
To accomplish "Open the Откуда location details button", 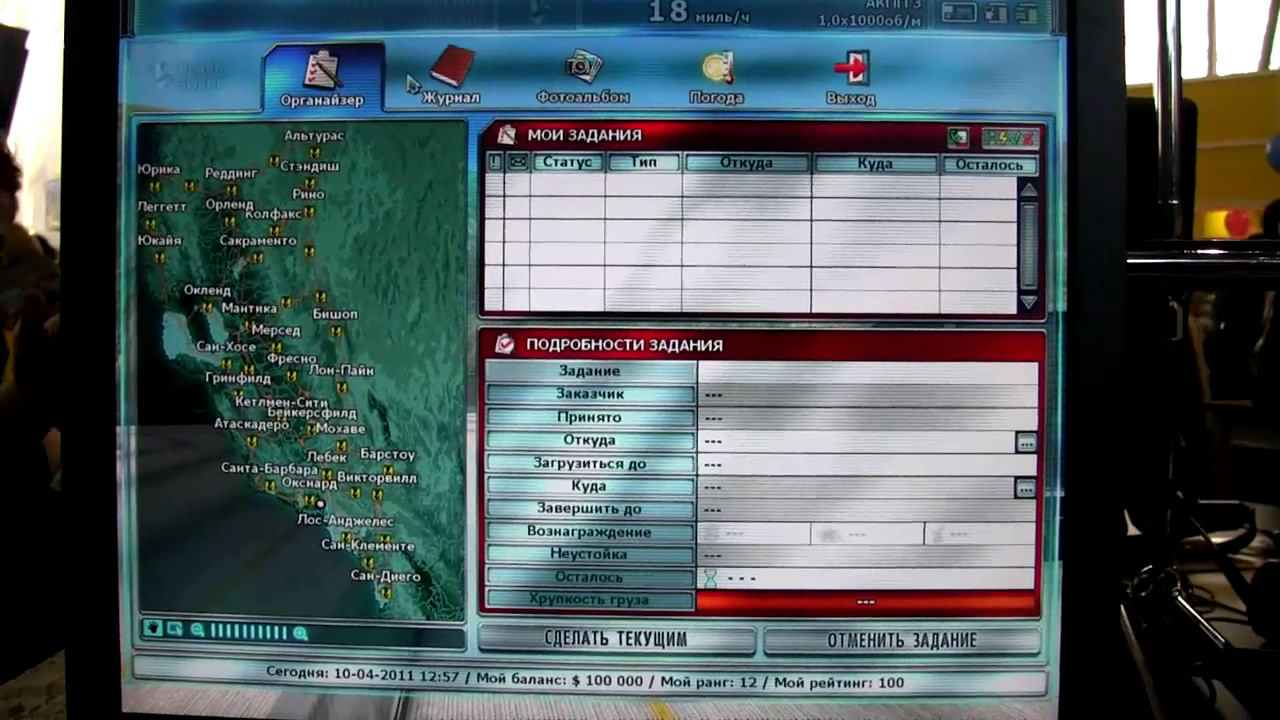I will pos(1026,442).
